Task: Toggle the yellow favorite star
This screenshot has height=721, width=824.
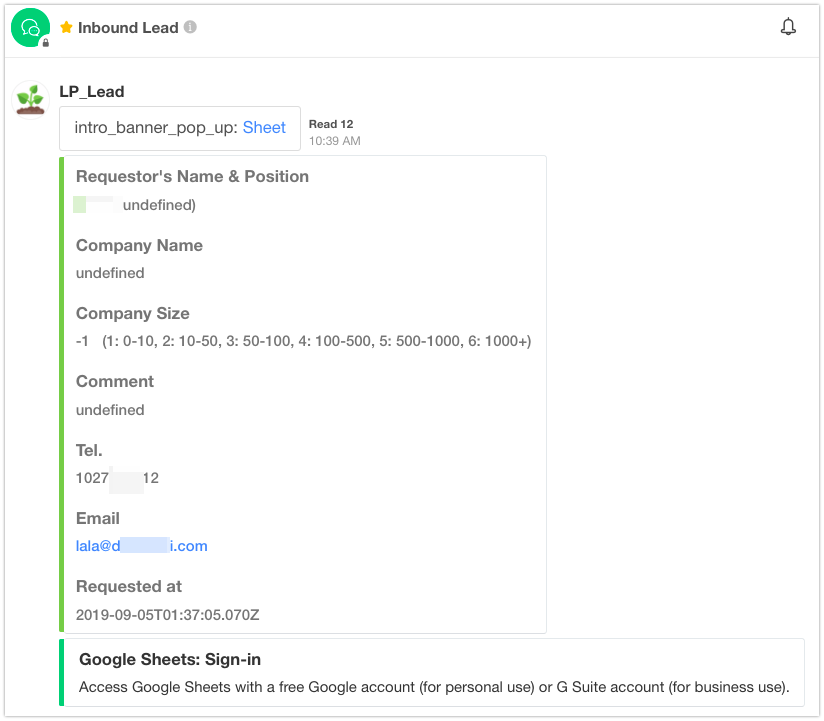Action: point(66,27)
